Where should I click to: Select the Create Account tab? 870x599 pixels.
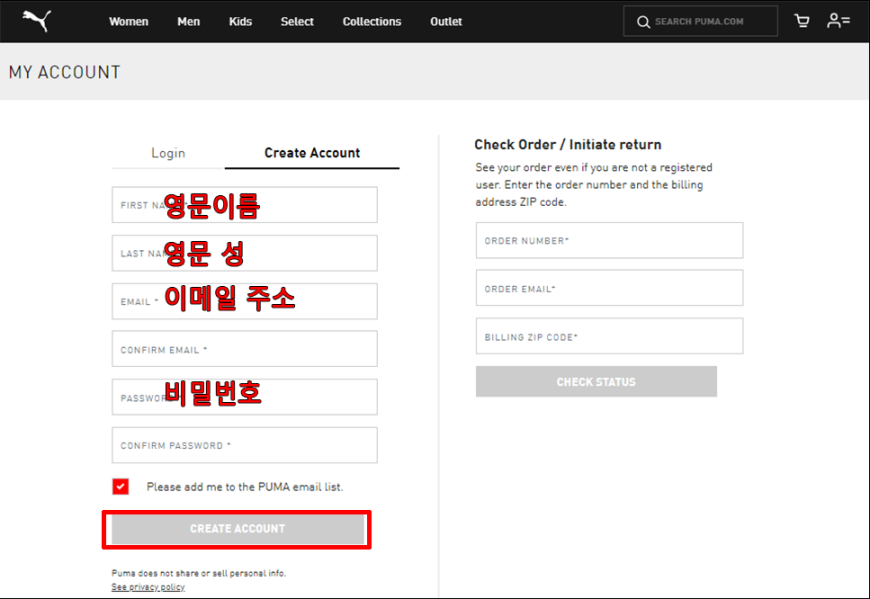(312, 153)
